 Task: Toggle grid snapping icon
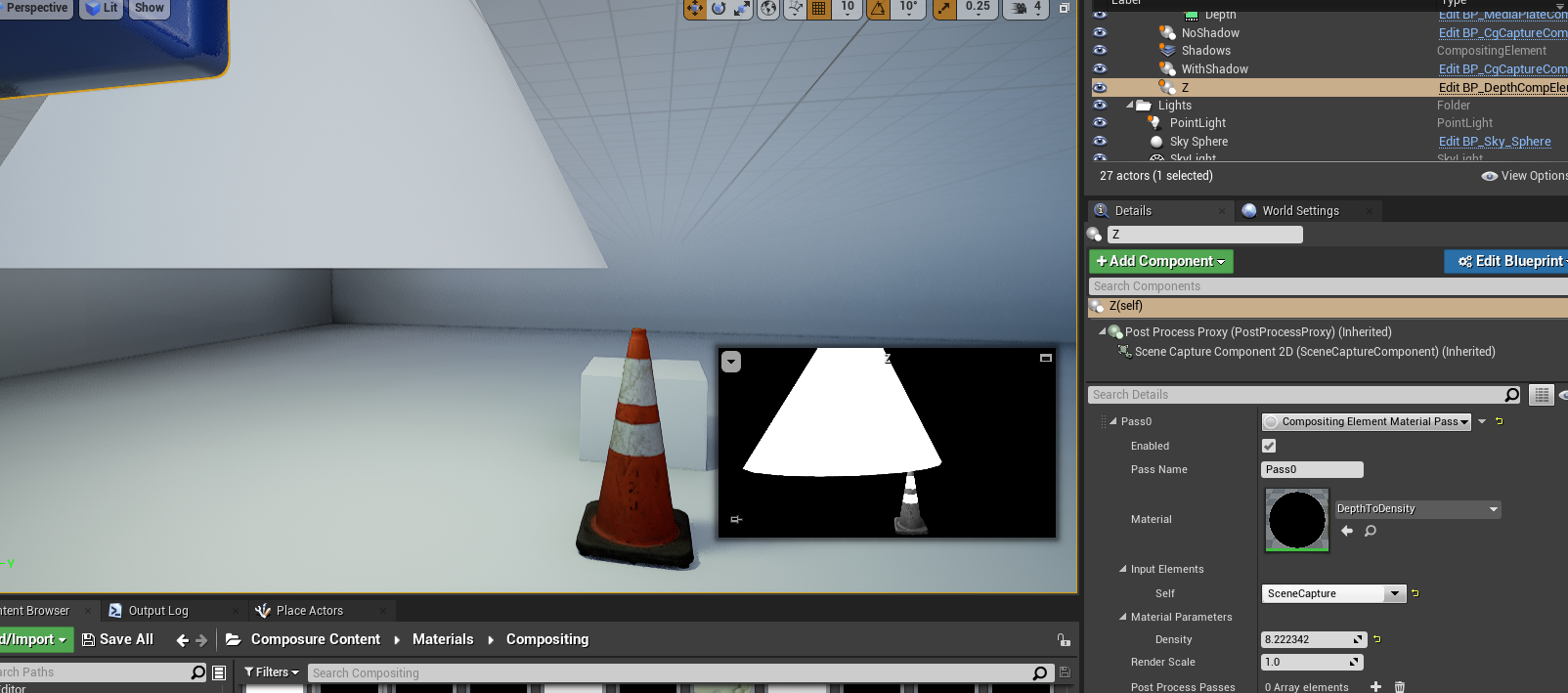pos(819,8)
